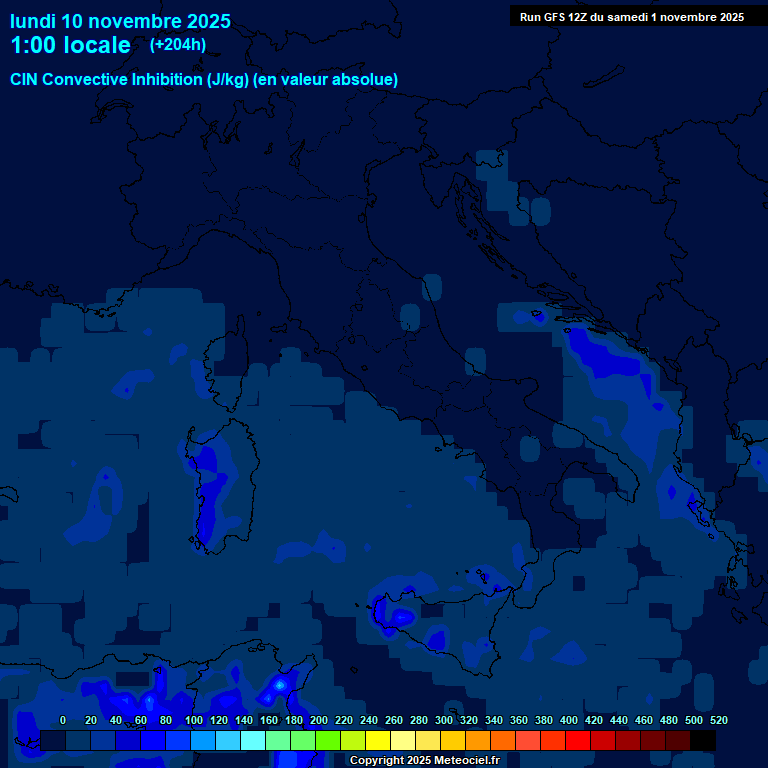Click the '520' legend scale value
This screenshot has height=768, width=768.
[x=718, y=720]
